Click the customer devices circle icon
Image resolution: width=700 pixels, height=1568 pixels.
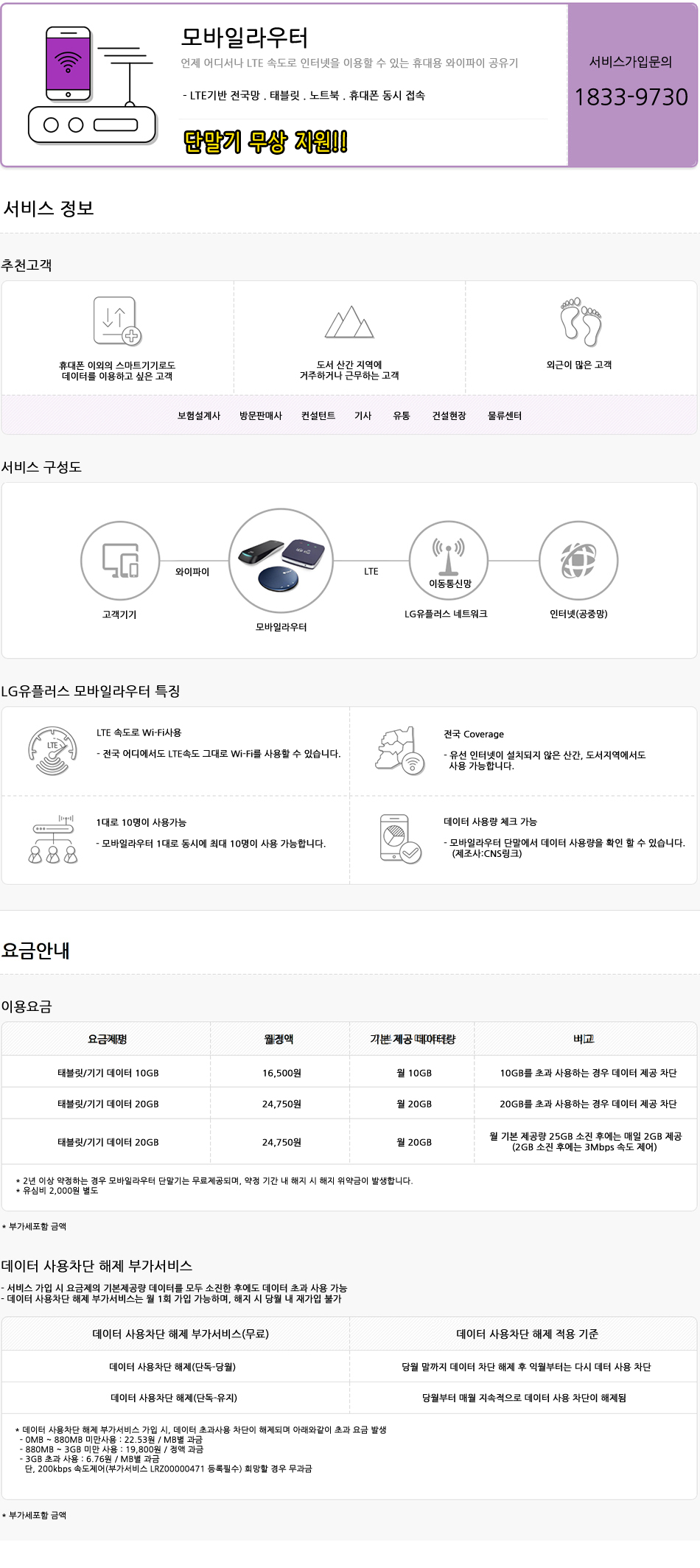click(x=120, y=560)
